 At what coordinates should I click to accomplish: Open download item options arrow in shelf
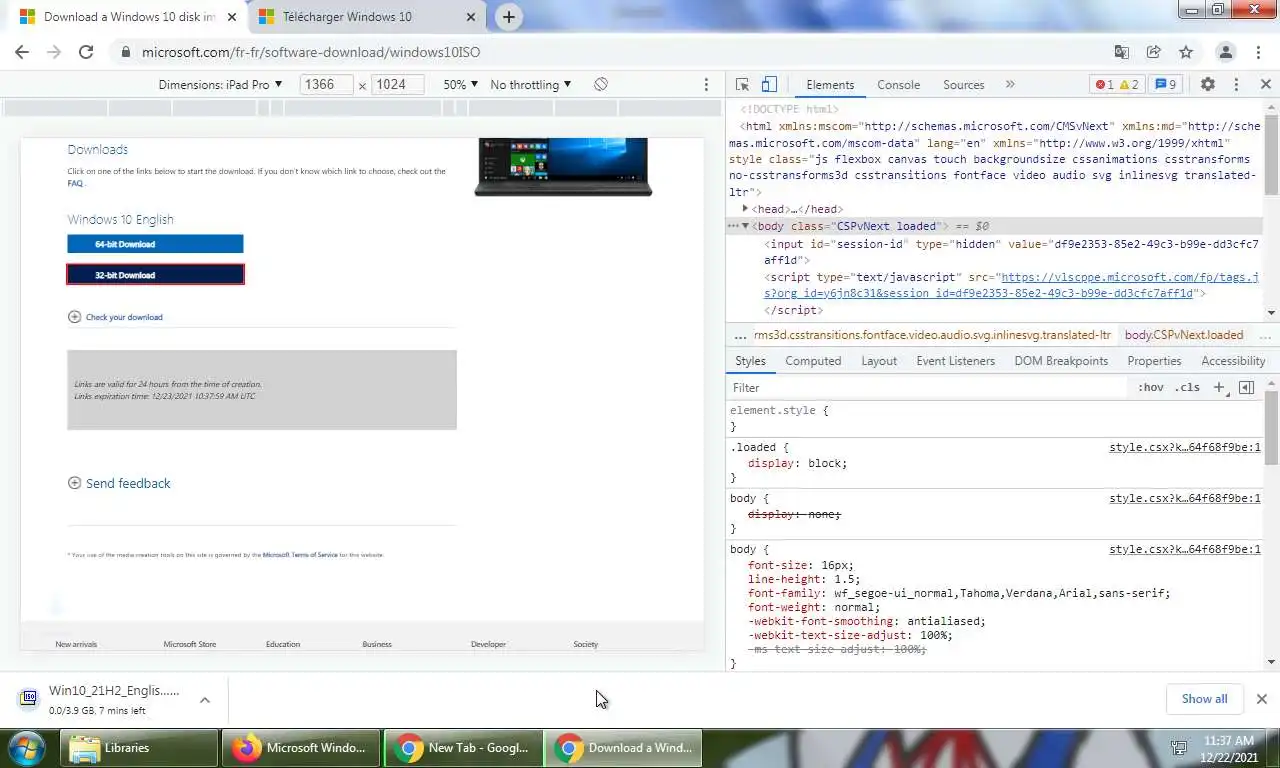point(205,700)
